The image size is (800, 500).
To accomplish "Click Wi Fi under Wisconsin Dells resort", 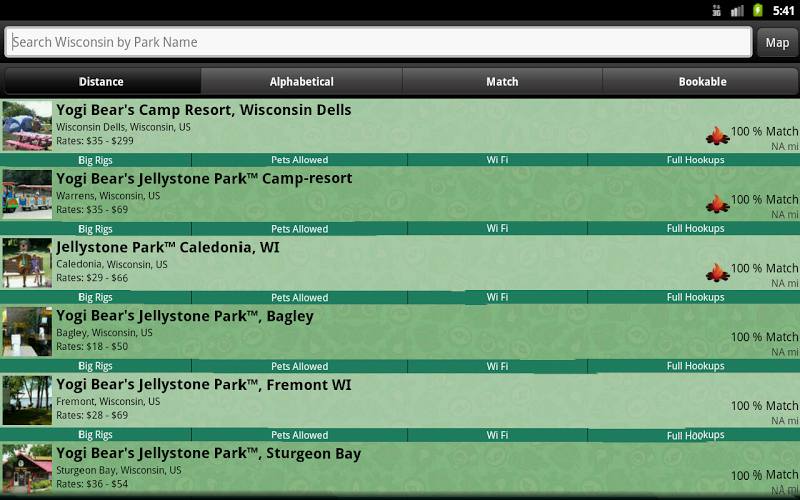I will click(497, 160).
